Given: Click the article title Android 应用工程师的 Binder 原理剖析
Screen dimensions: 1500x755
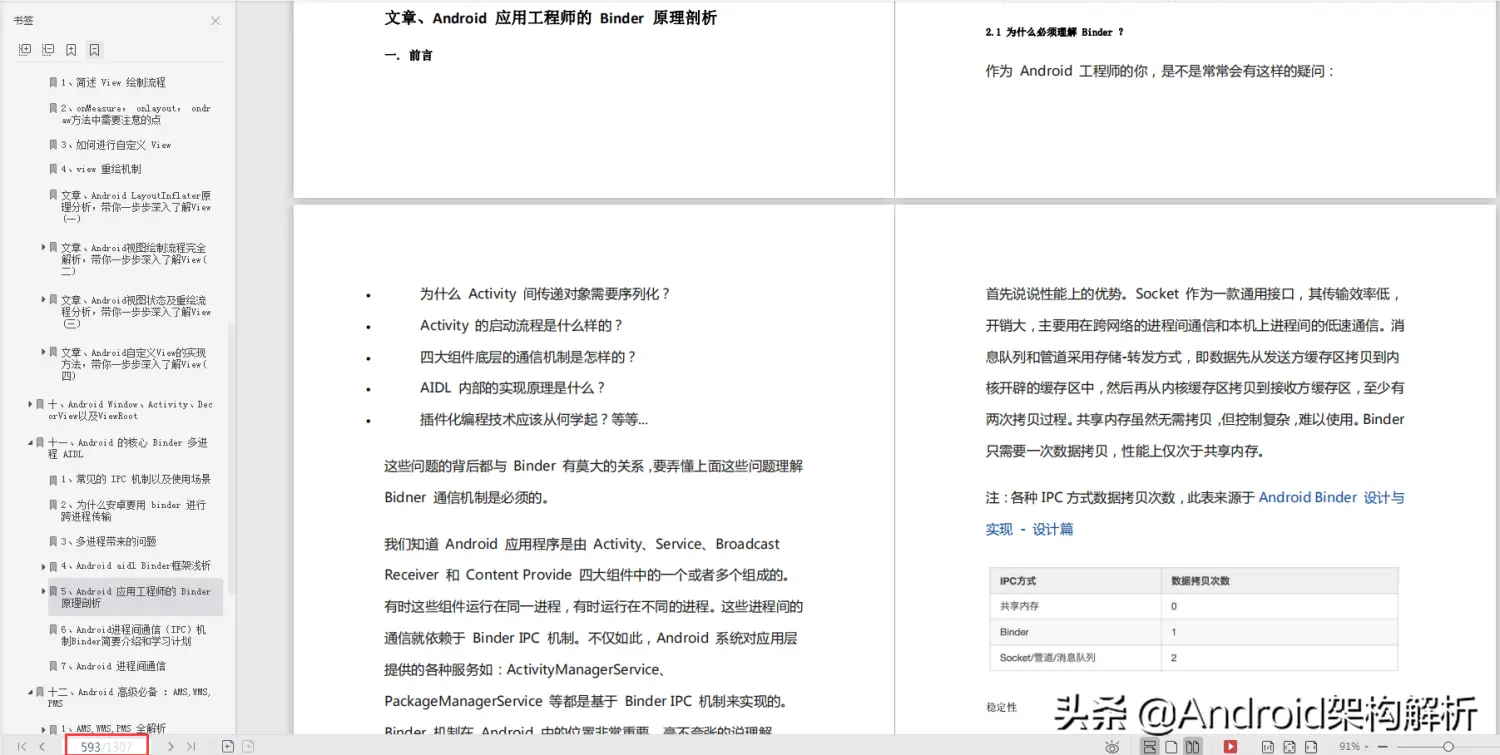Looking at the screenshot, I should point(550,18).
